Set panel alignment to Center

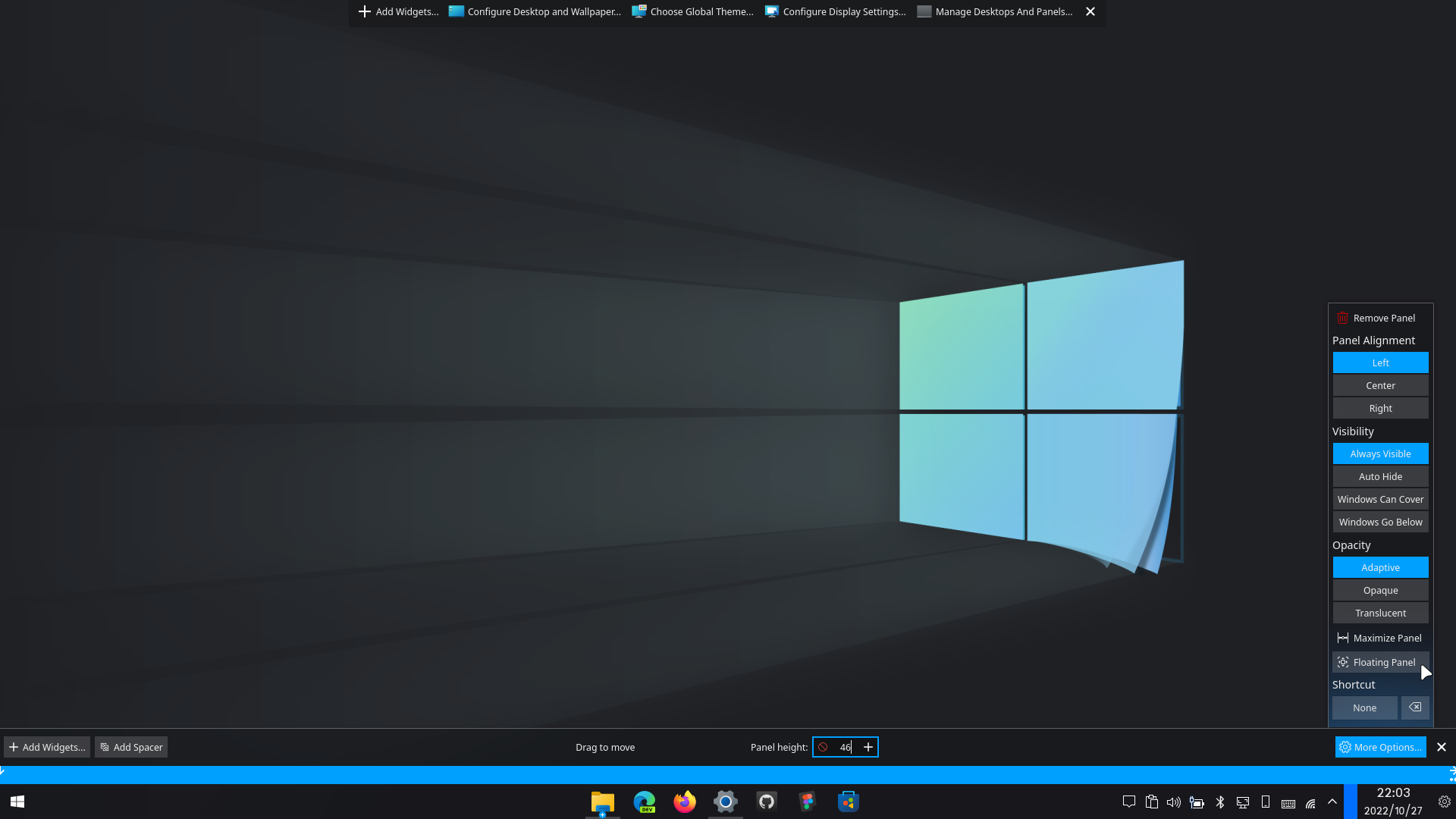click(1380, 385)
